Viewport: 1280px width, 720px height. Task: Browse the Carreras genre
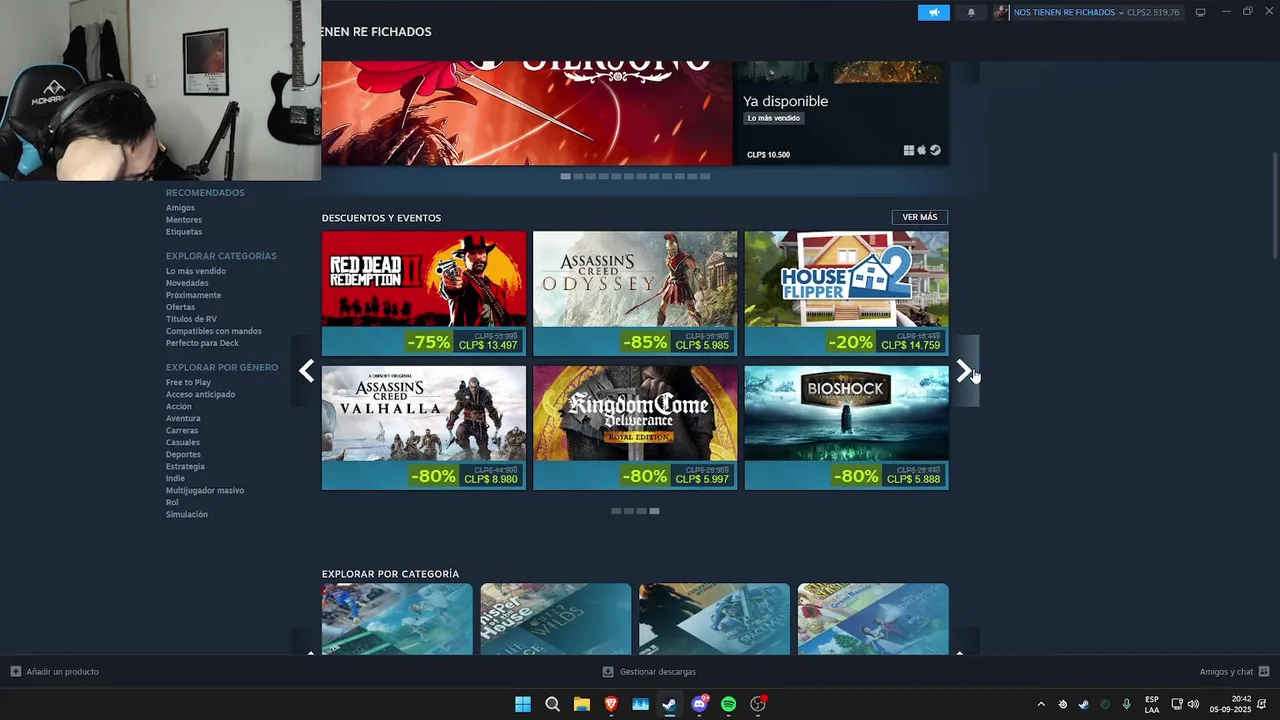182,430
